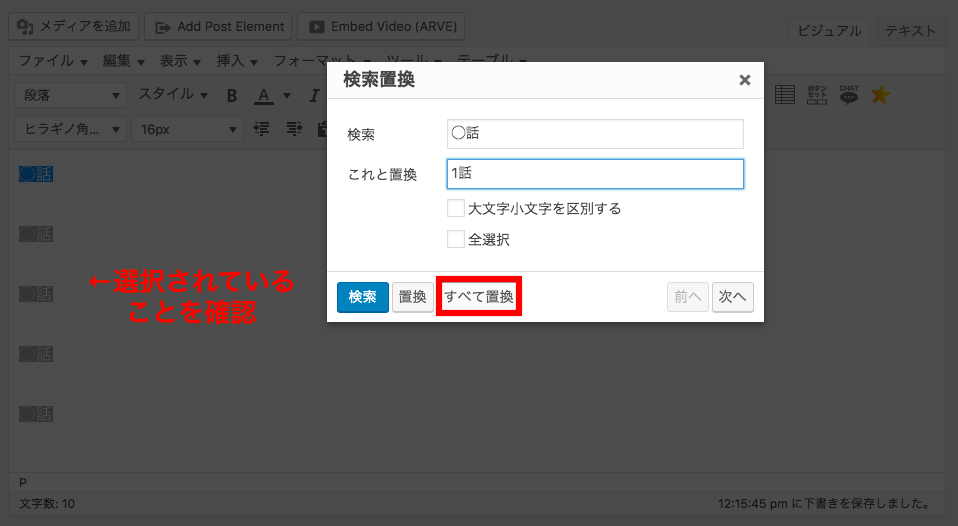This screenshot has height=526, width=958.
Task: Toggle italic with the I icon
Action: pos(314,95)
